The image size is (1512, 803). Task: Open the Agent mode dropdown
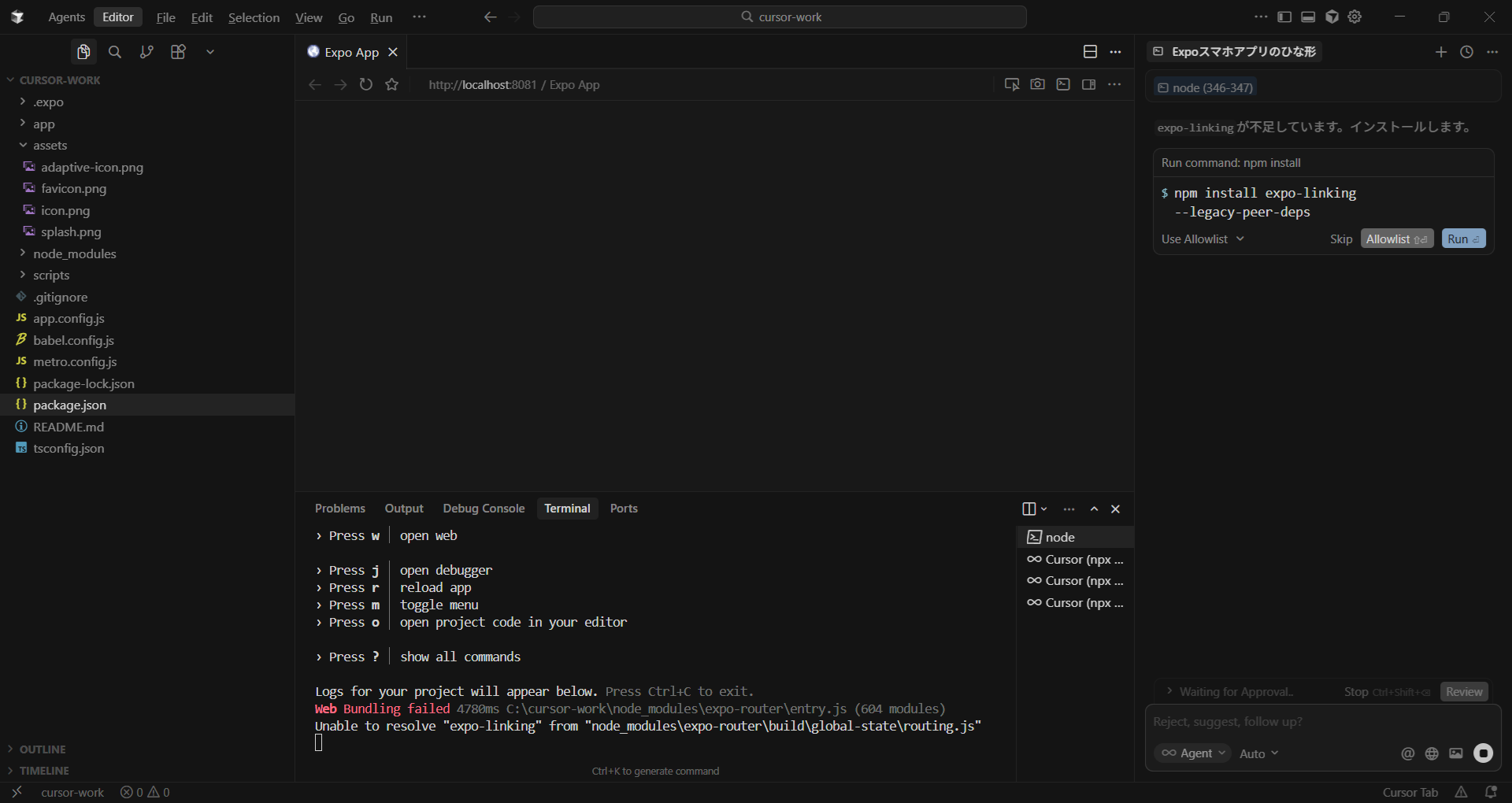(1194, 753)
